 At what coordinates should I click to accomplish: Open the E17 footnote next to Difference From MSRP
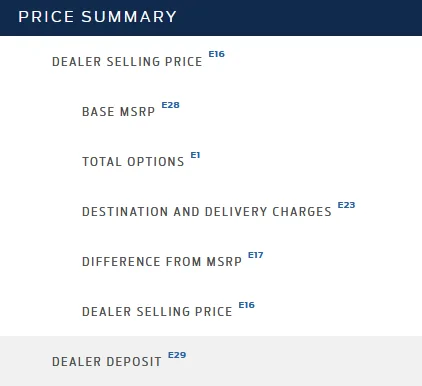pos(256,255)
